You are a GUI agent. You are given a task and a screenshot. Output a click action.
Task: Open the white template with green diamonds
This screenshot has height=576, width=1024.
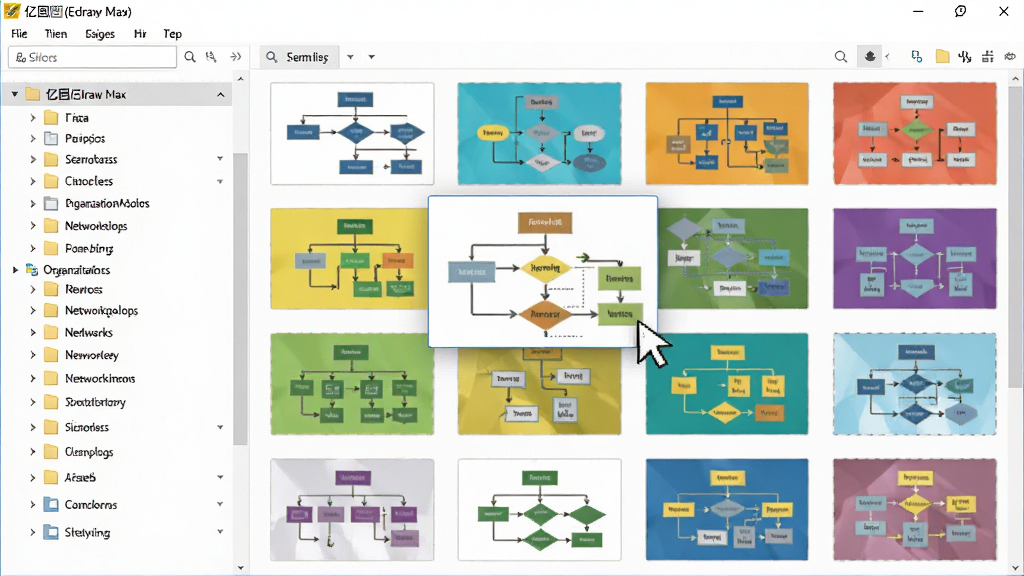click(x=539, y=509)
